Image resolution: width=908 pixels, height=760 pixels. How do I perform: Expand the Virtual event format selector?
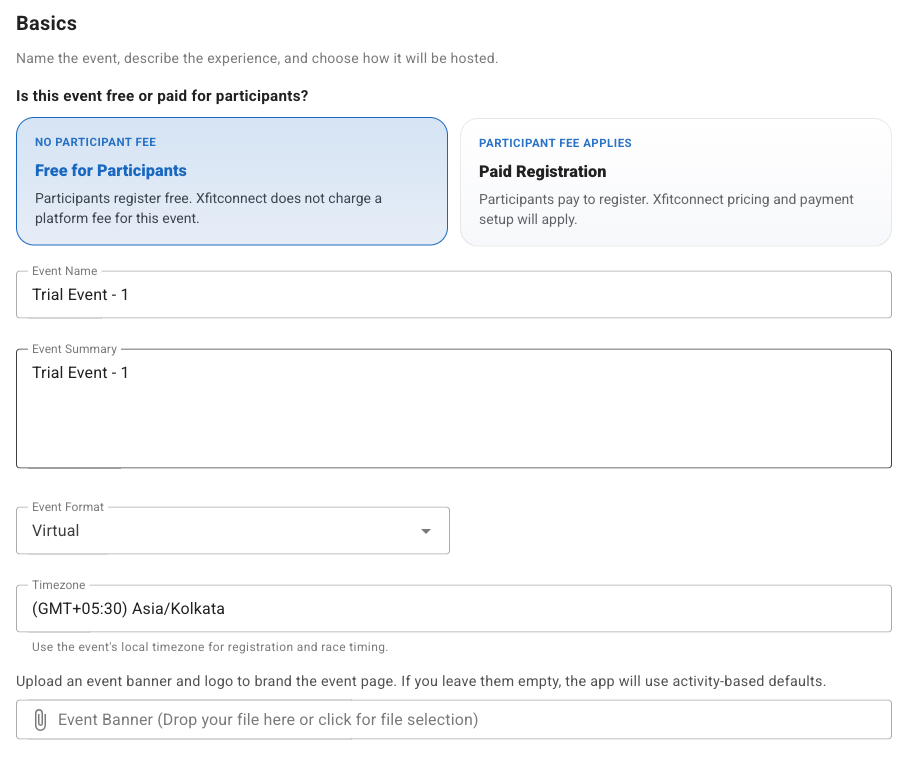pos(233,531)
